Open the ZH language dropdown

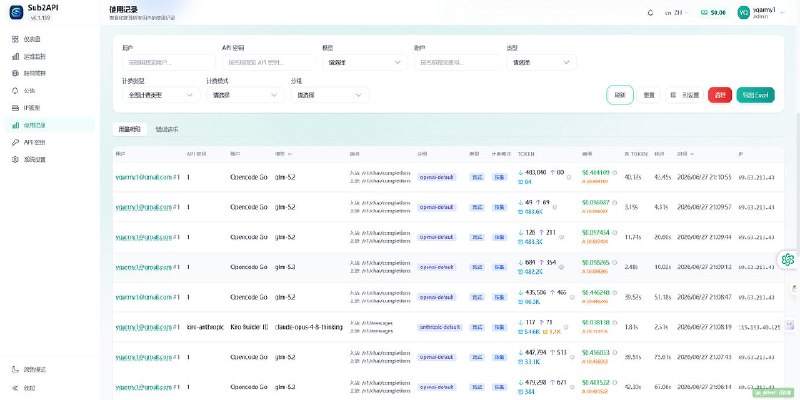[677, 13]
